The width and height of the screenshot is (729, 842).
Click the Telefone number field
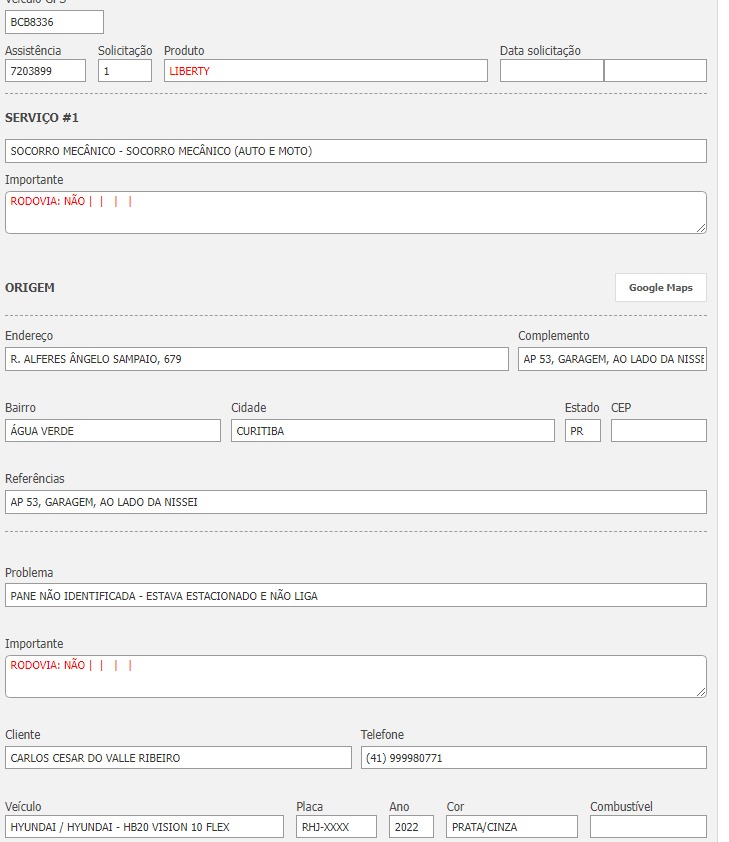[533, 758]
